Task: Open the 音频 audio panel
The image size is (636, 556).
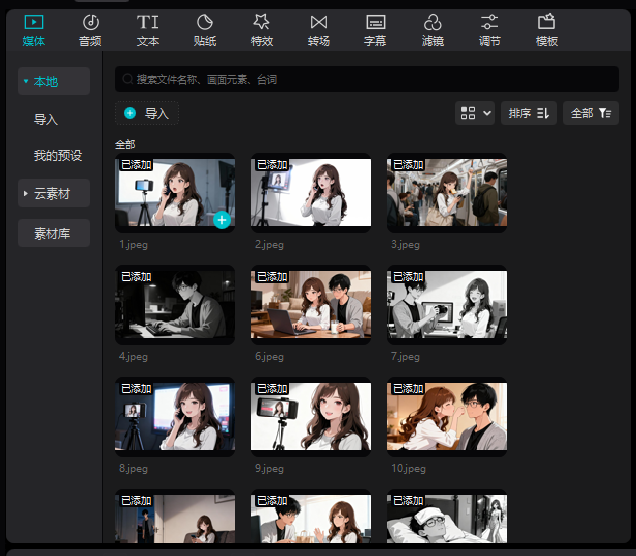Action: click(x=90, y=30)
